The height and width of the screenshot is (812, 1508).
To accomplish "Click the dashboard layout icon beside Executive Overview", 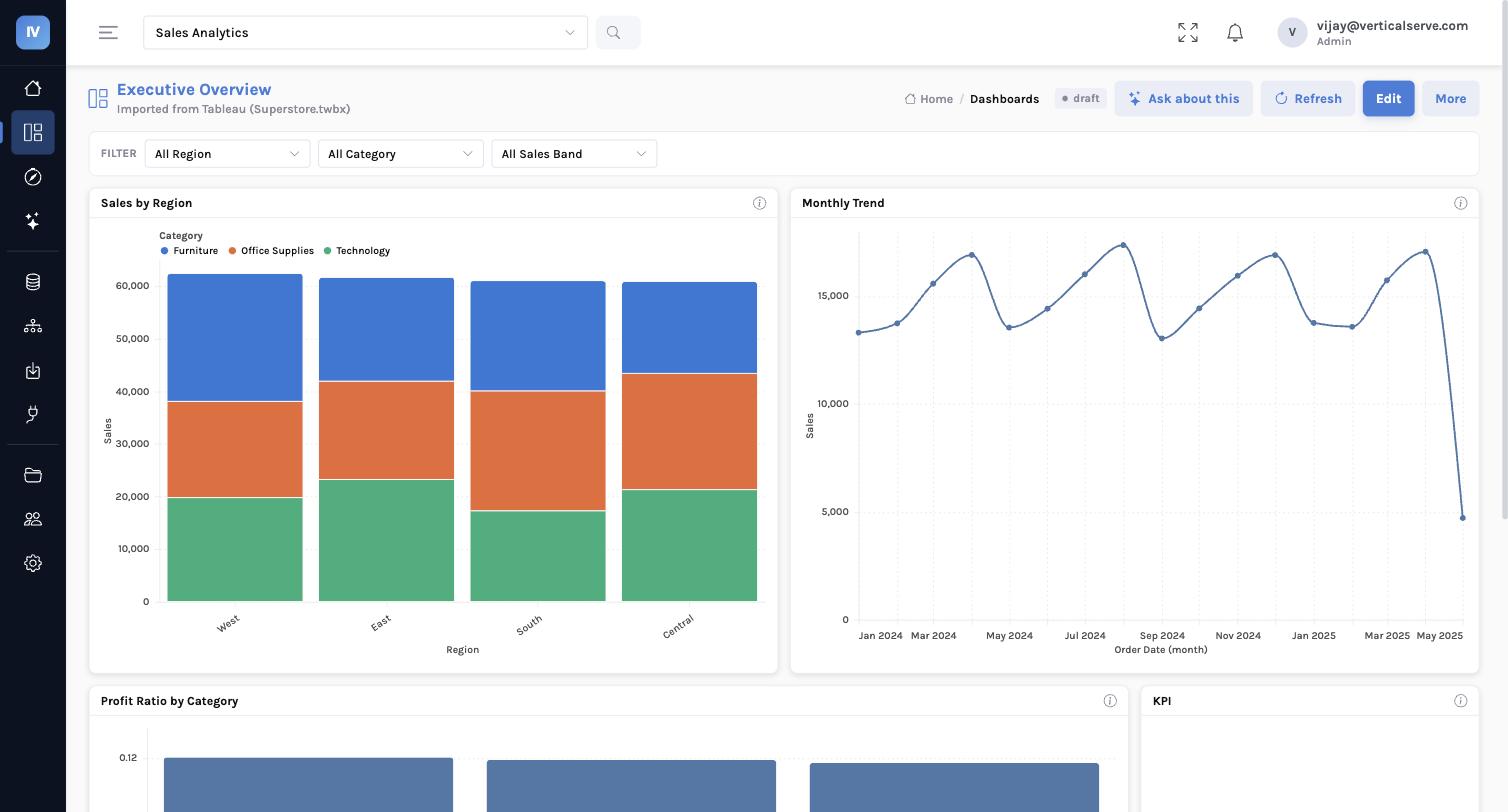I will click(98, 98).
